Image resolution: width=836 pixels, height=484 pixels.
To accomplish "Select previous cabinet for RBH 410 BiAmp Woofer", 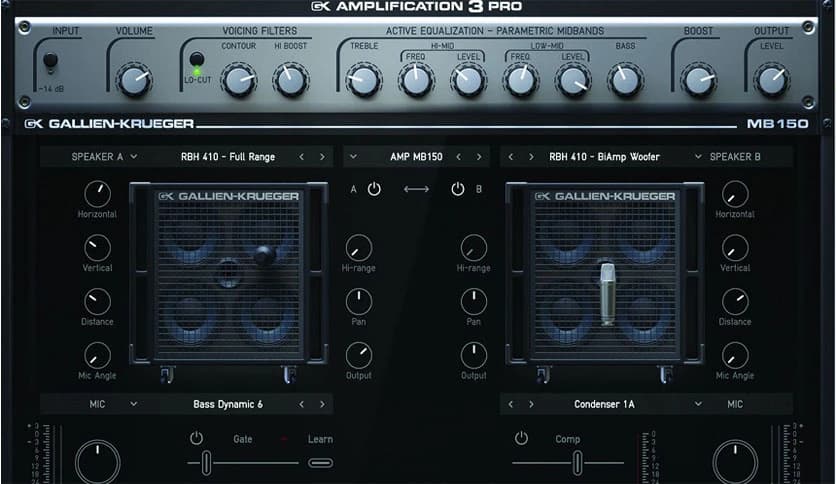I will 510,157.
